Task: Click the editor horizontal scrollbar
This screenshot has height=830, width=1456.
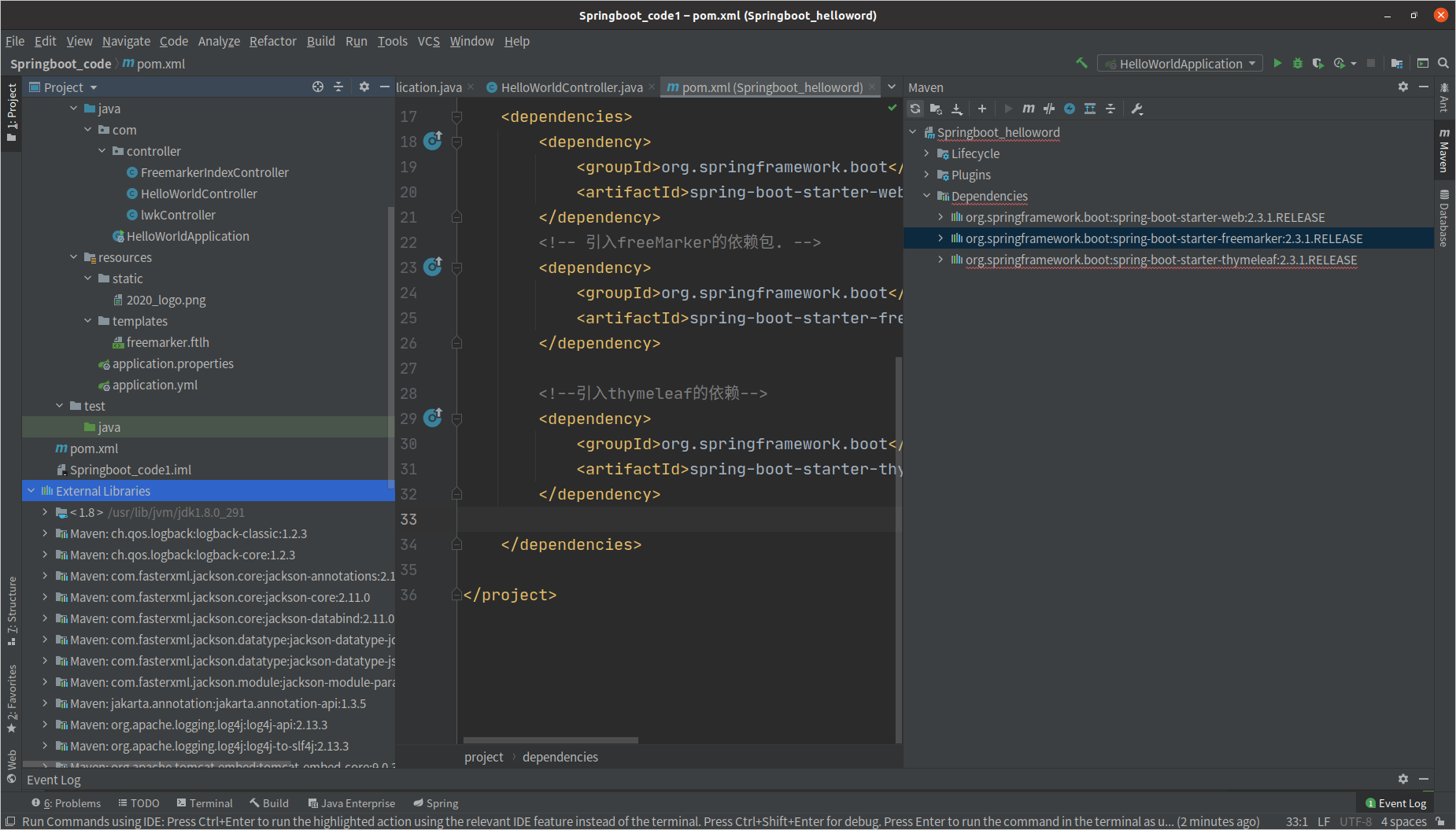Action: click(551, 740)
